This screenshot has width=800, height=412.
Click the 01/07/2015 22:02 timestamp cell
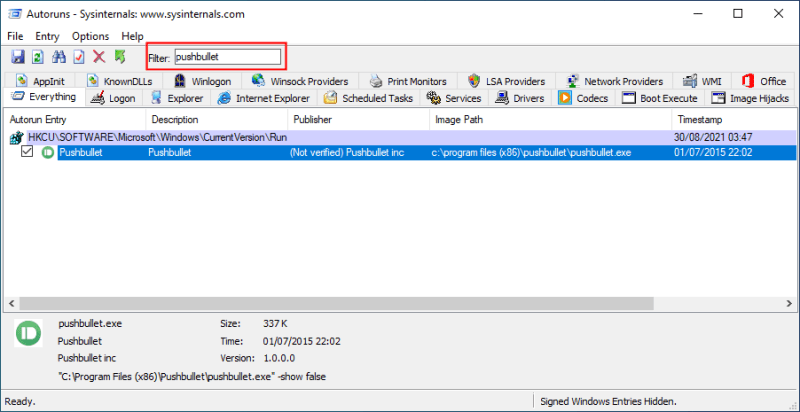713,152
